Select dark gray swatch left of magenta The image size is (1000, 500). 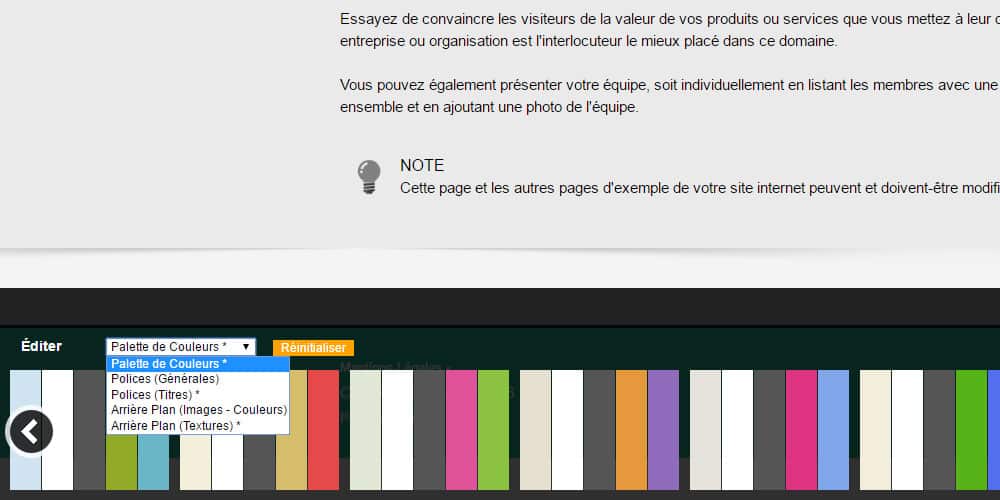pyautogui.click(x=769, y=430)
